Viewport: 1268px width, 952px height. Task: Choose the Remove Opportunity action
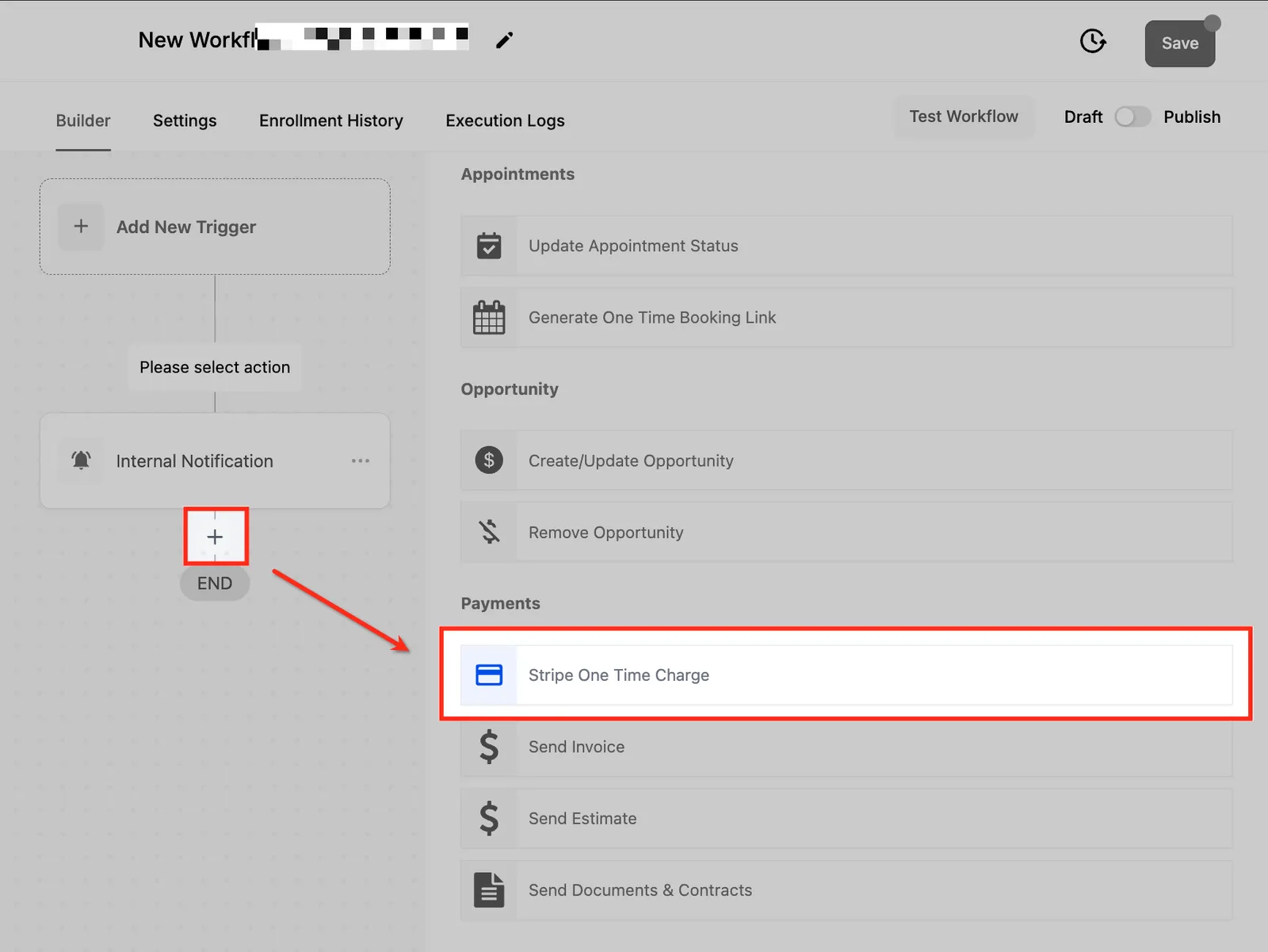(846, 532)
